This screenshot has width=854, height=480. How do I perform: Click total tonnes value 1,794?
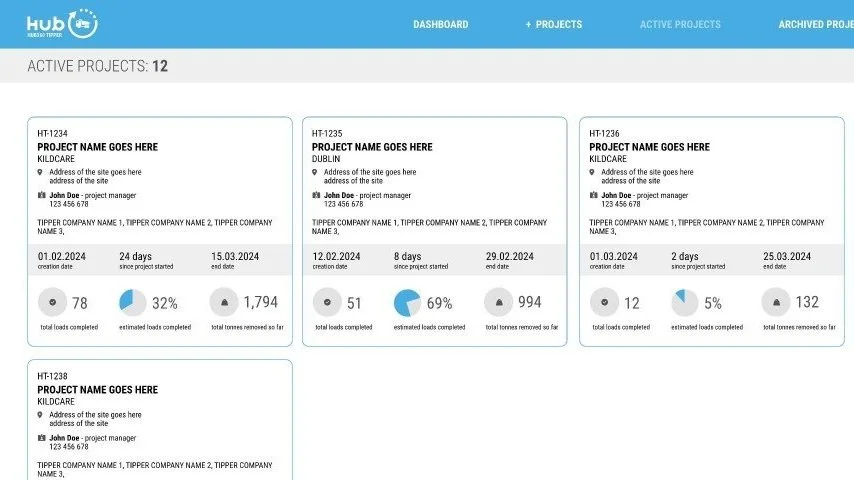(x=260, y=302)
